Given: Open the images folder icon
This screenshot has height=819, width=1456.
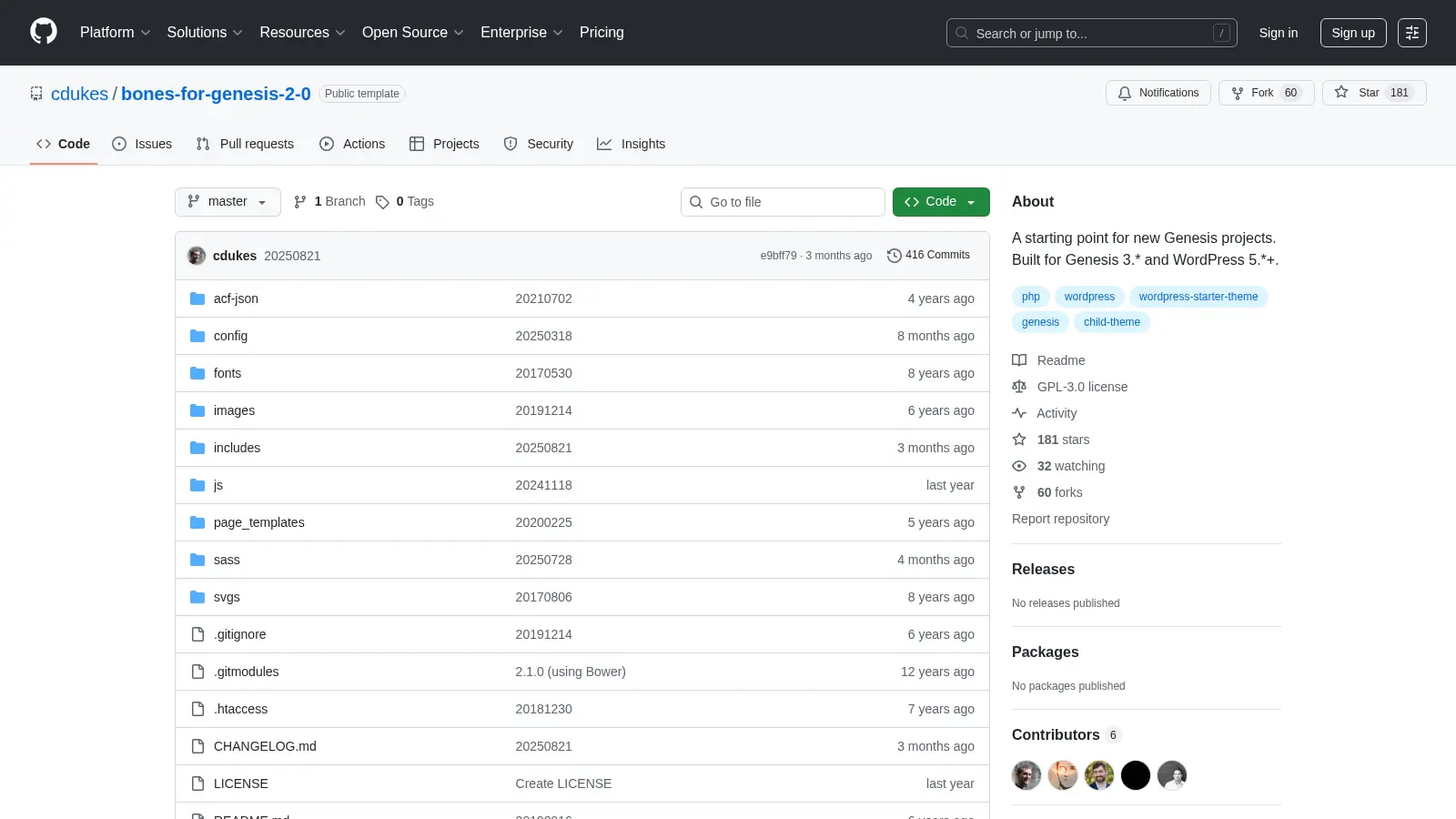Looking at the screenshot, I should pos(197,410).
